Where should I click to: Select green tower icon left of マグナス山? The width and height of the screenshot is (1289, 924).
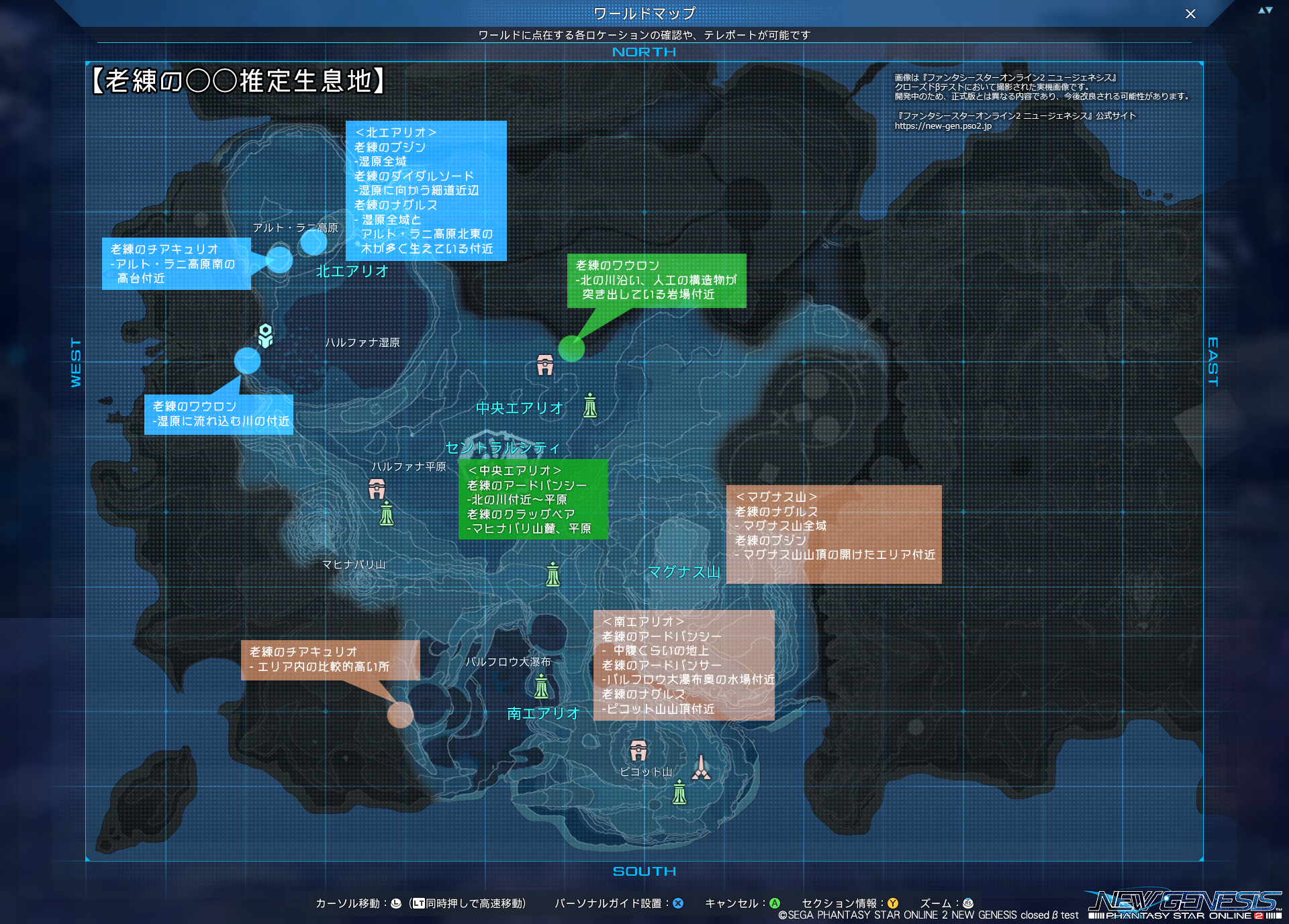pos(553,574)
